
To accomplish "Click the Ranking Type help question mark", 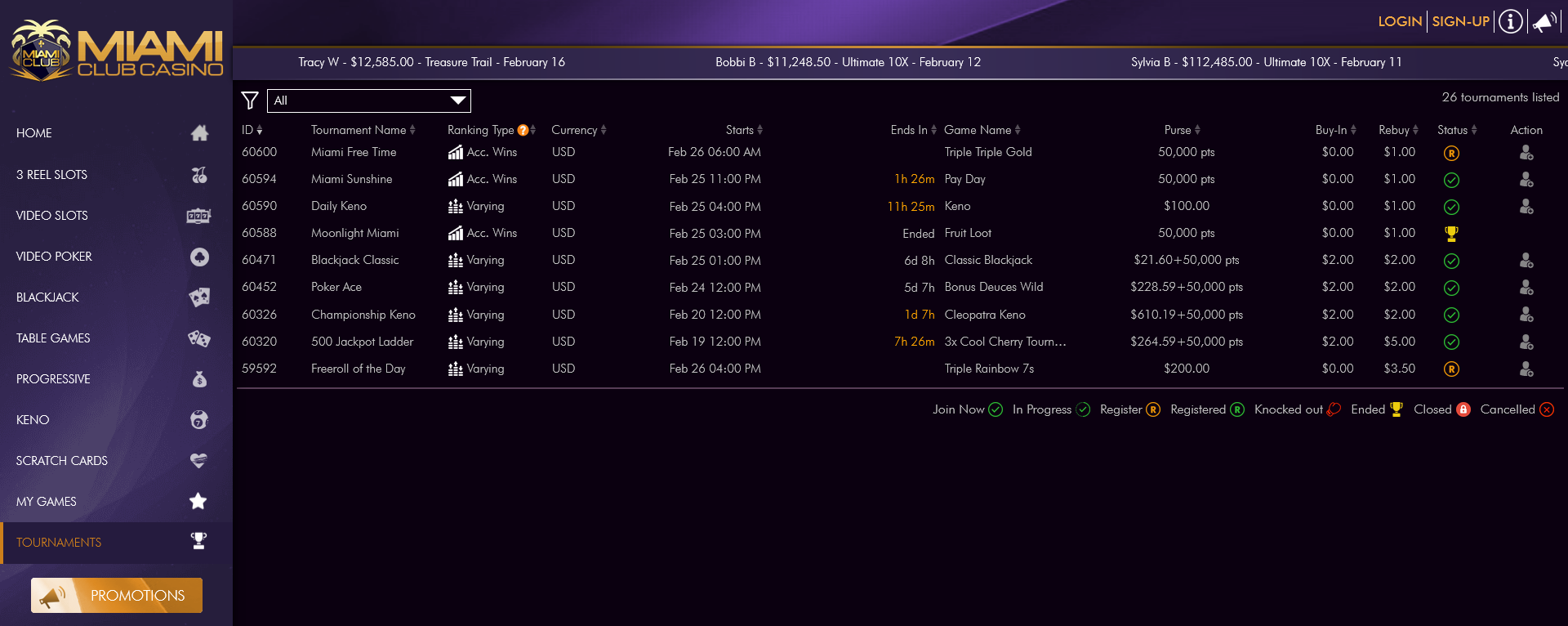I will click(523, 130).
